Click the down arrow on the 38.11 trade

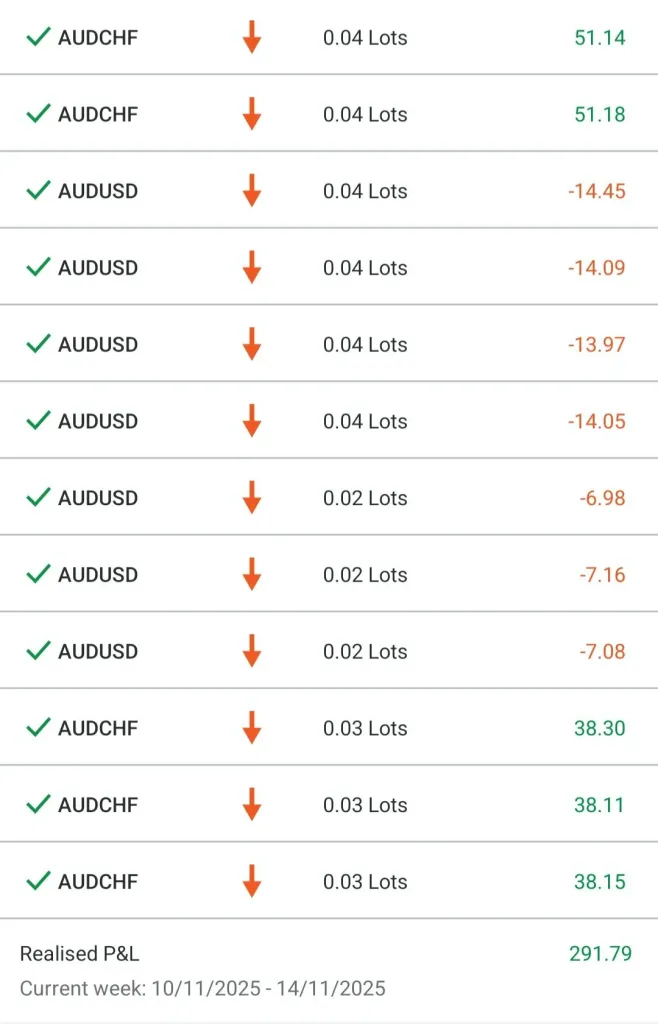[252, 804]
